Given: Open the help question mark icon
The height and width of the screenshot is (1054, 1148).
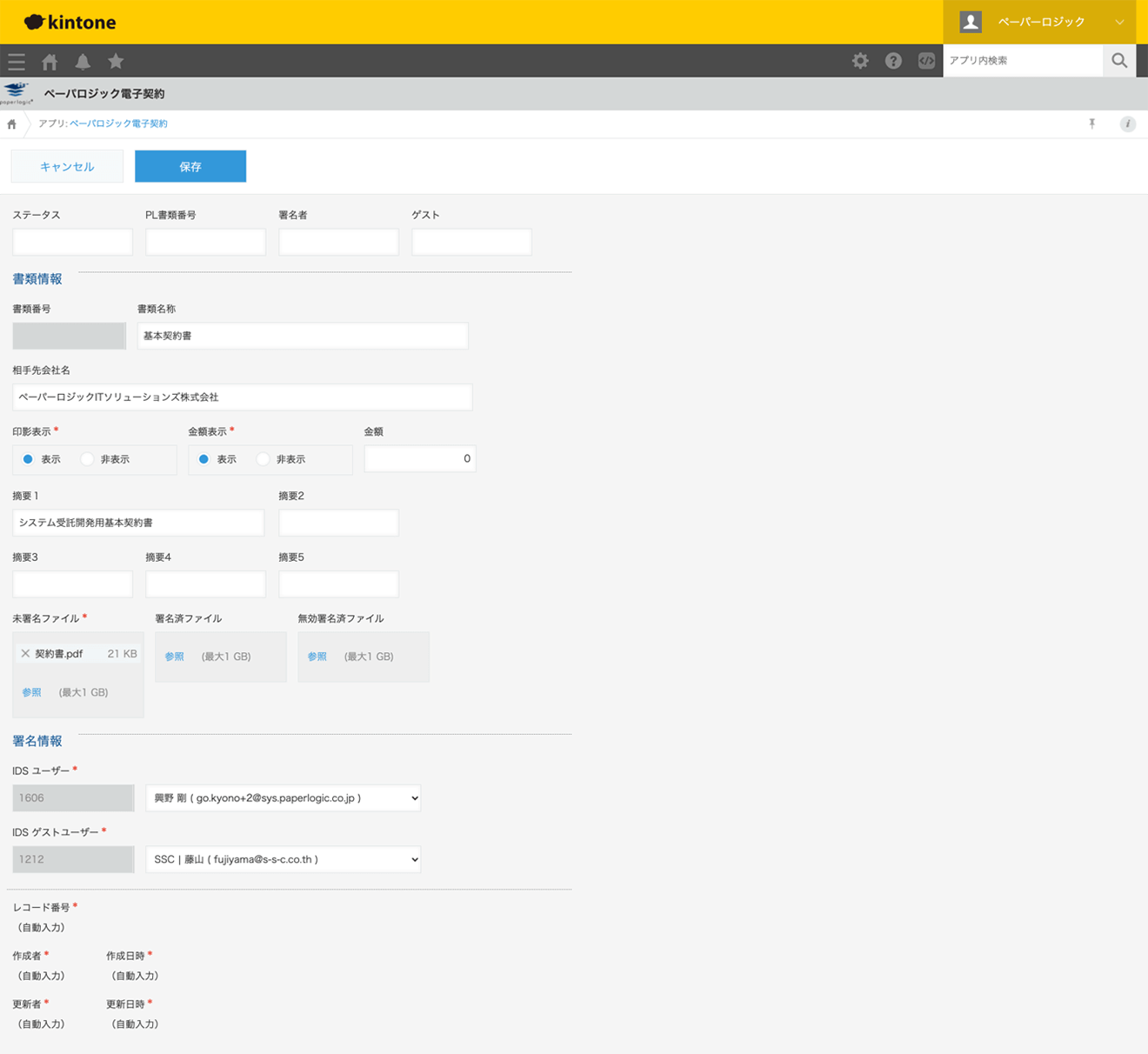Looking at the screenshot, I should tap(893, 61).
